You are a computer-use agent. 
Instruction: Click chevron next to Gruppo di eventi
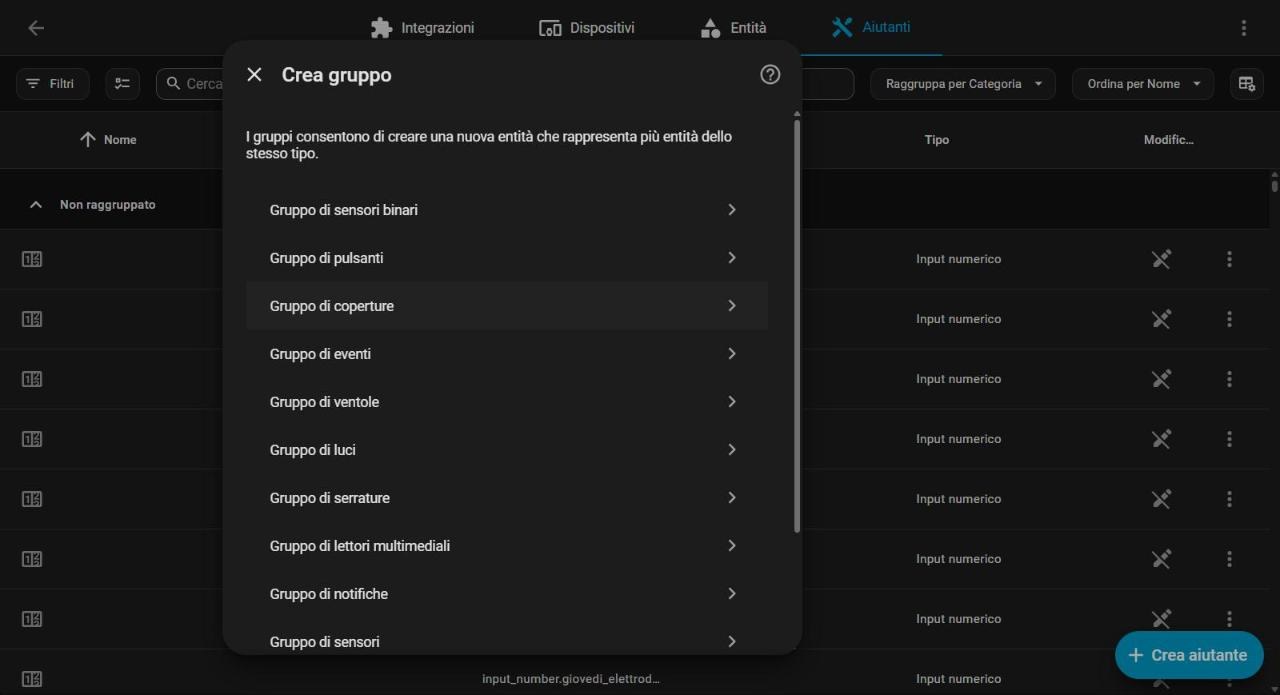(732, 354)
